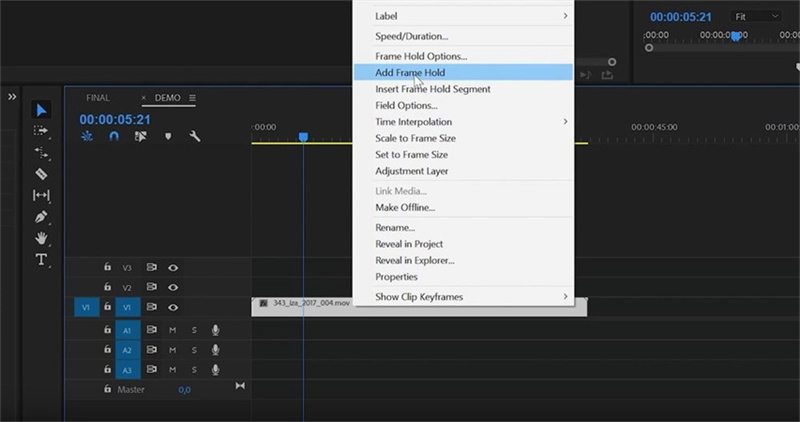Click Program Monitor zoom scroll handle

[648, 48]
